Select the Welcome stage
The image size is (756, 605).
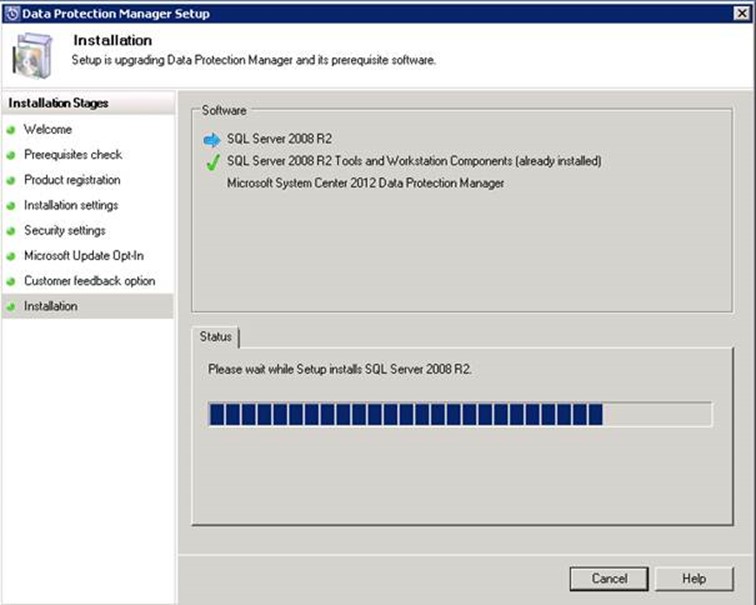click(x=48, y=129)
